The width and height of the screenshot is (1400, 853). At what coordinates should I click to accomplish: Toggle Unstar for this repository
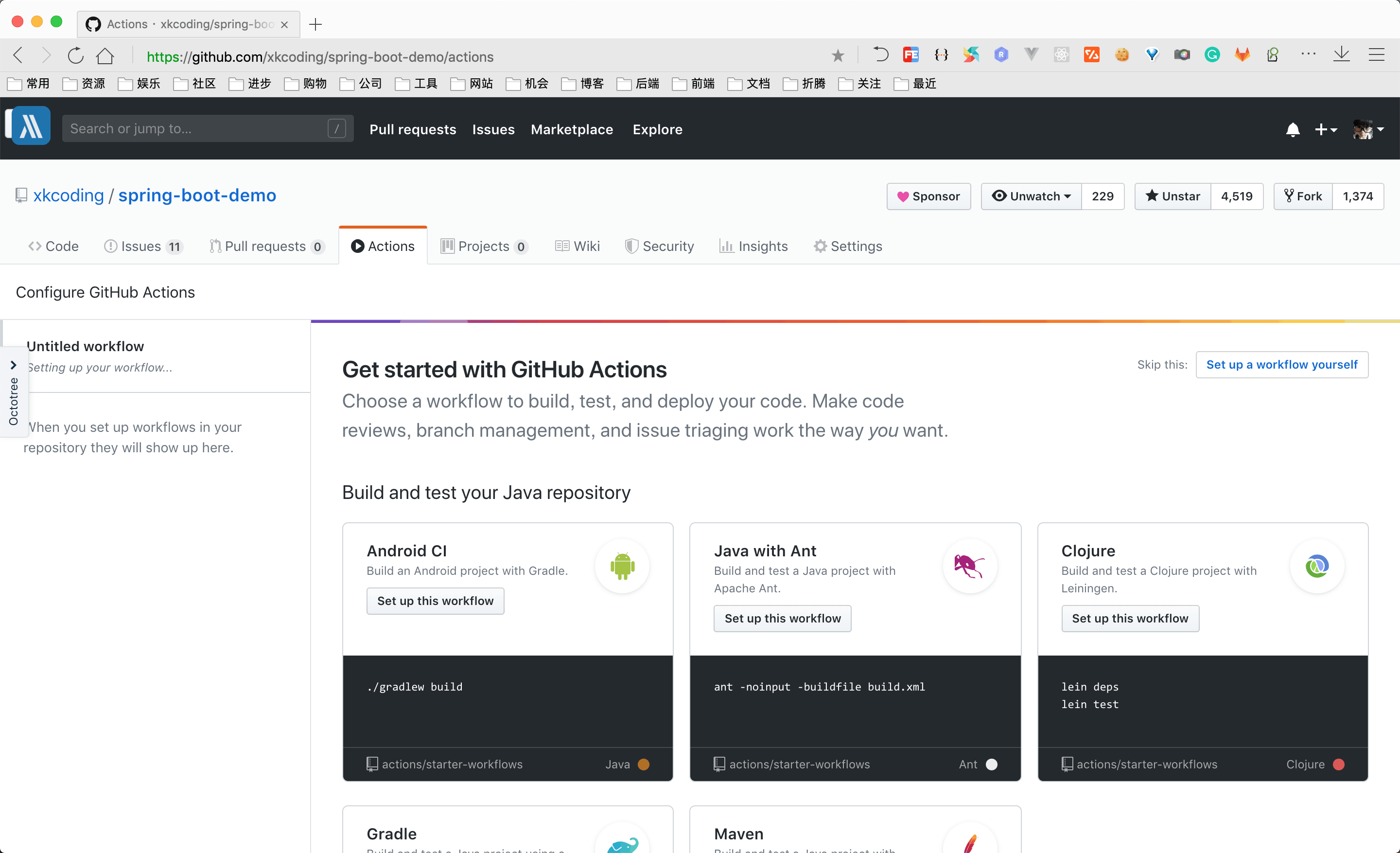[x=1172, y=196]
